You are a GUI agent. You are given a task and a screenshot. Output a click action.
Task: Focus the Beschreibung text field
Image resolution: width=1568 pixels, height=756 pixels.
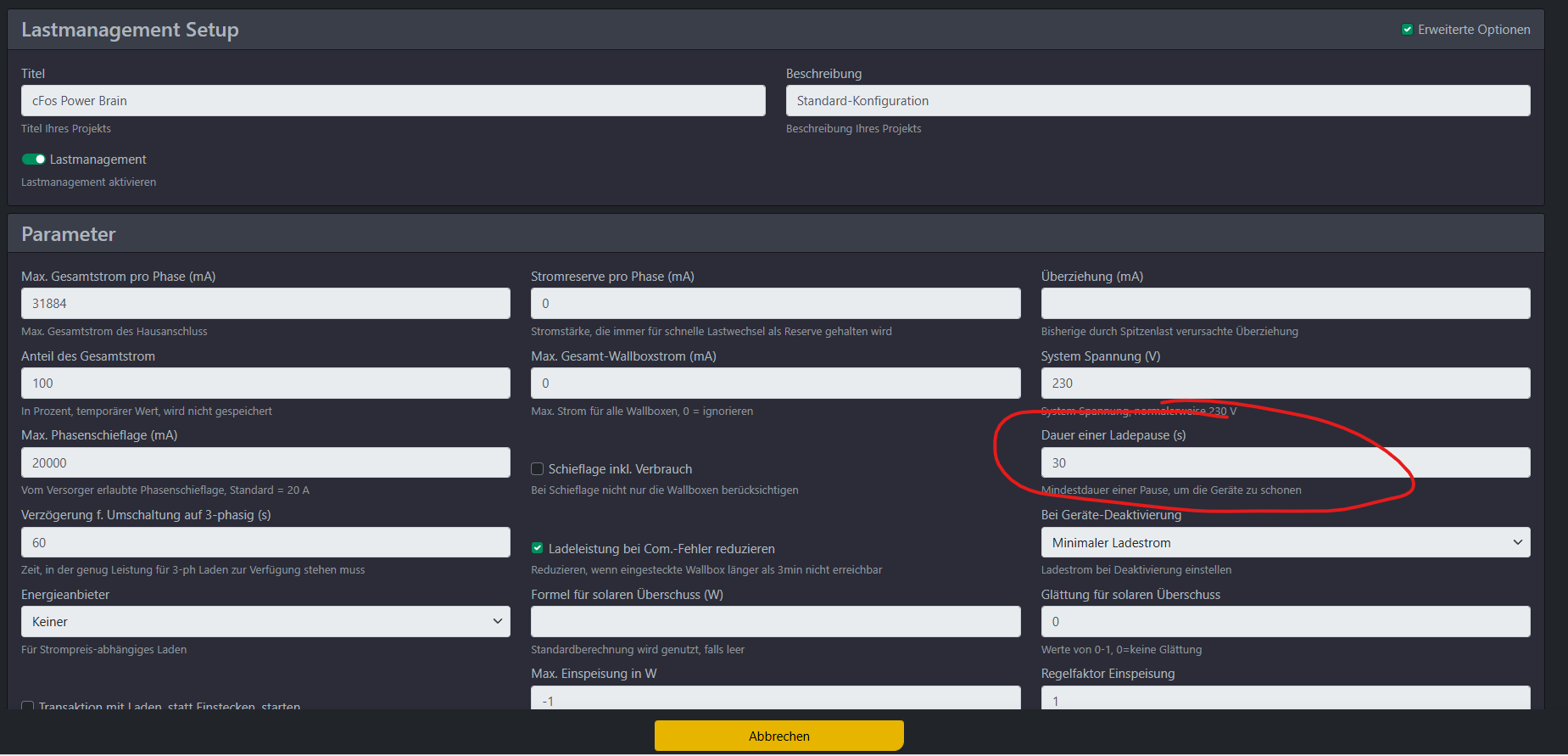(x=1158, y=101)
